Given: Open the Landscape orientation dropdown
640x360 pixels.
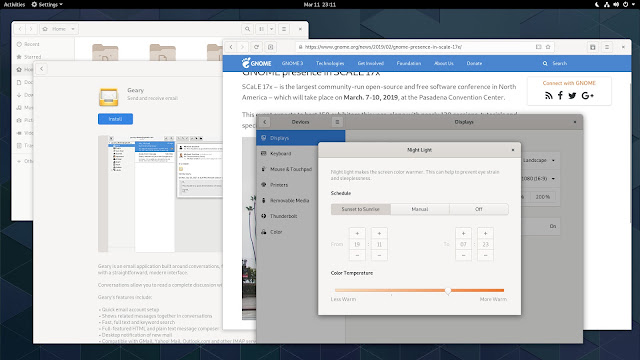Looking at the screenshot, I should [x=539, y=160].
